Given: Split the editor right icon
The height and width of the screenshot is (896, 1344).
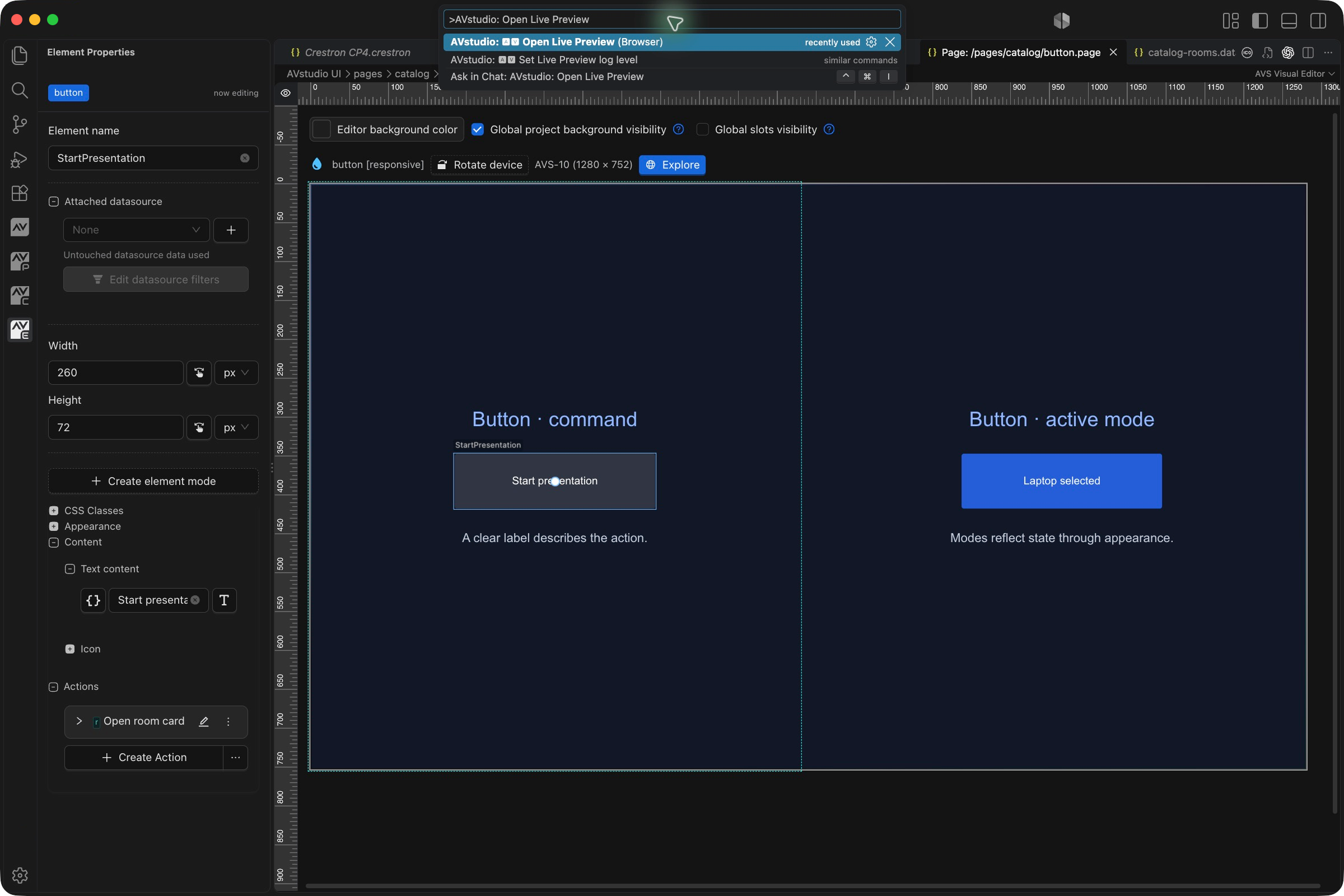Looking at the screenshot, I should coord(1308,52).
